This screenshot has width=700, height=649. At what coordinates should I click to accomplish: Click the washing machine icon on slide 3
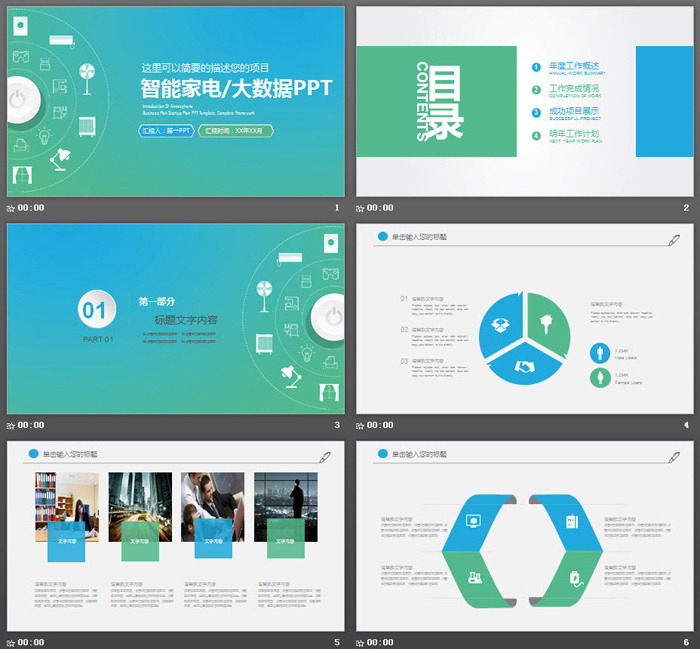(x=331, y=243)
